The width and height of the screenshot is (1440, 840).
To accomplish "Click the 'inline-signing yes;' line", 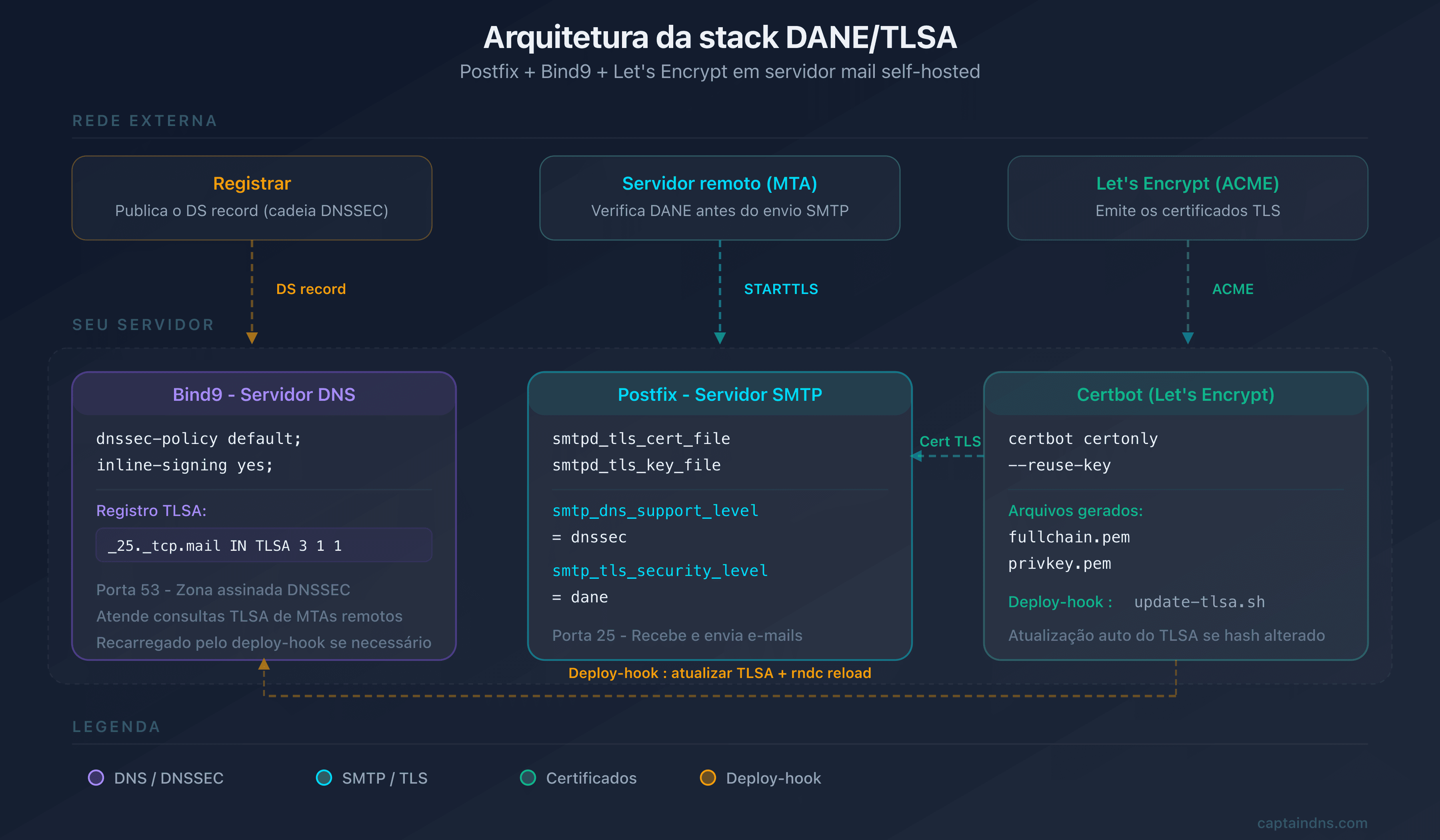I will [x=184, y=465].
